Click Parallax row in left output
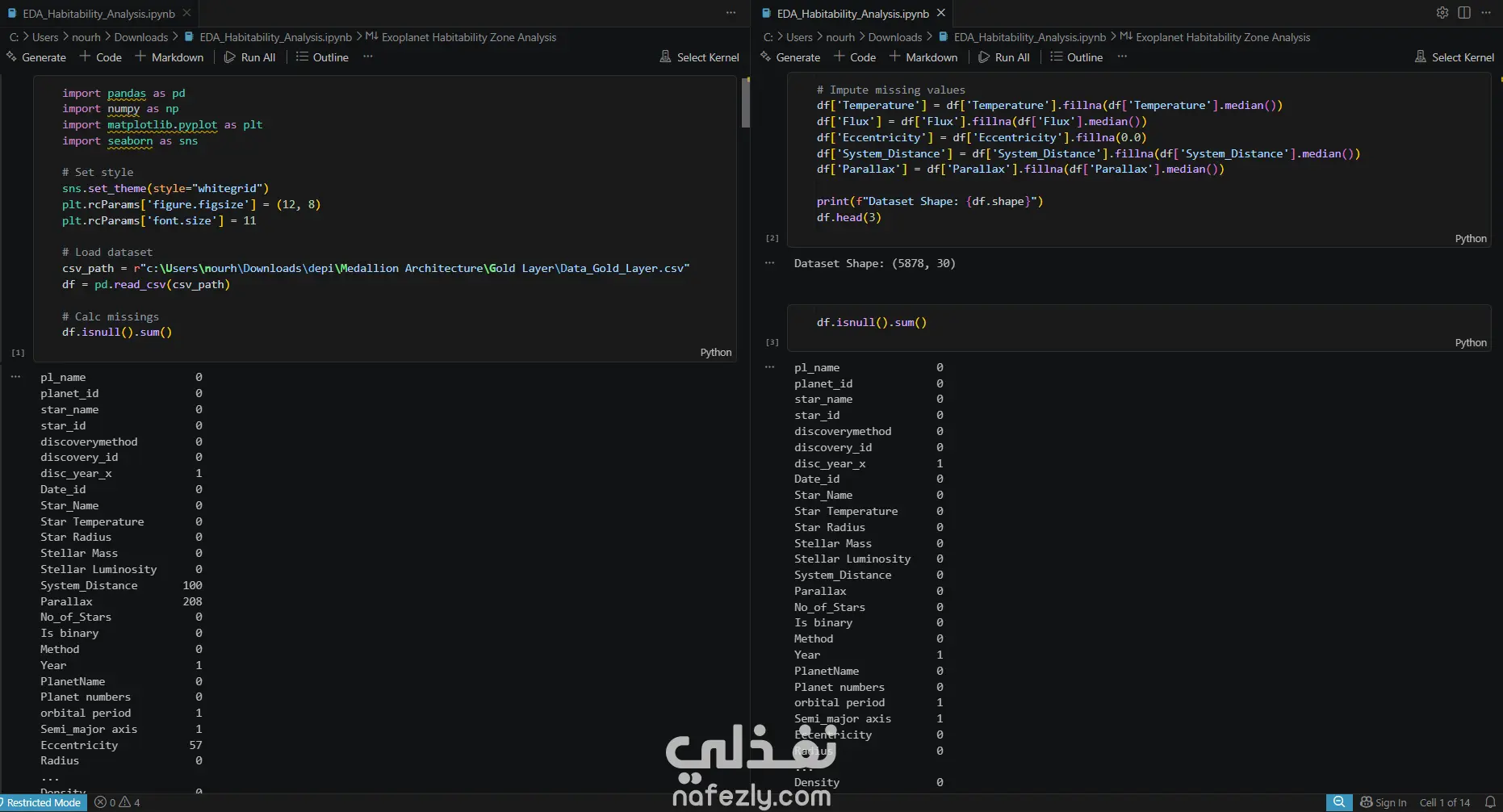The height and width of the screenshot is (812, 1503). coord(121,602)
